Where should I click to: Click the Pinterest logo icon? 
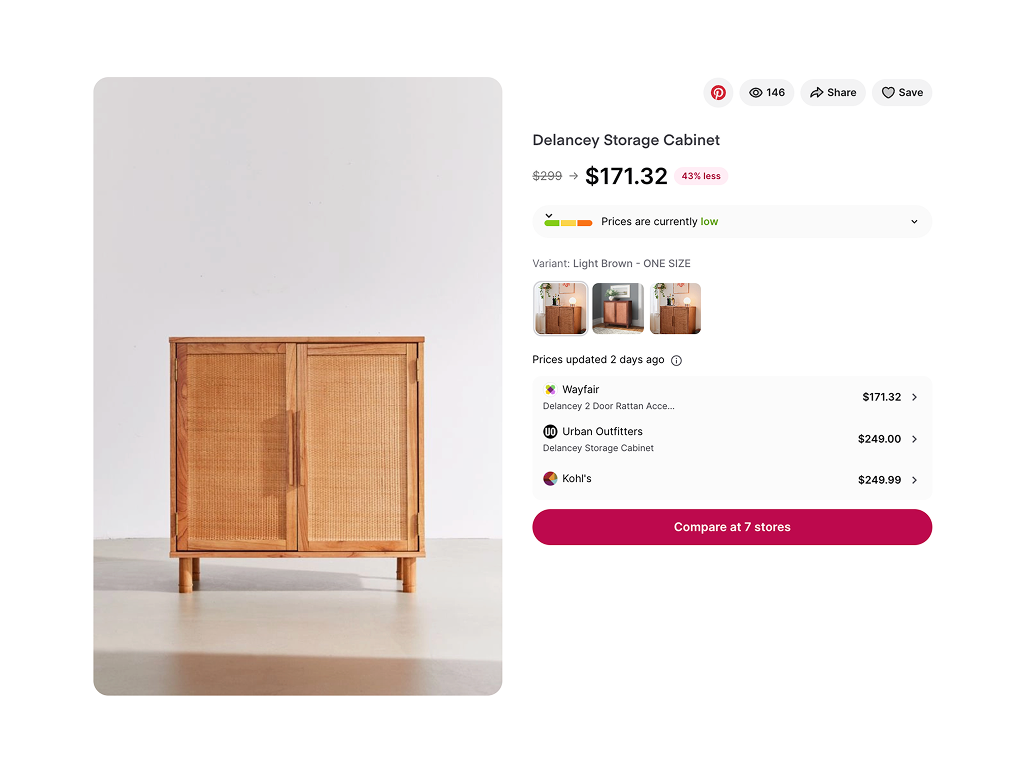click(x=718, y=93)
